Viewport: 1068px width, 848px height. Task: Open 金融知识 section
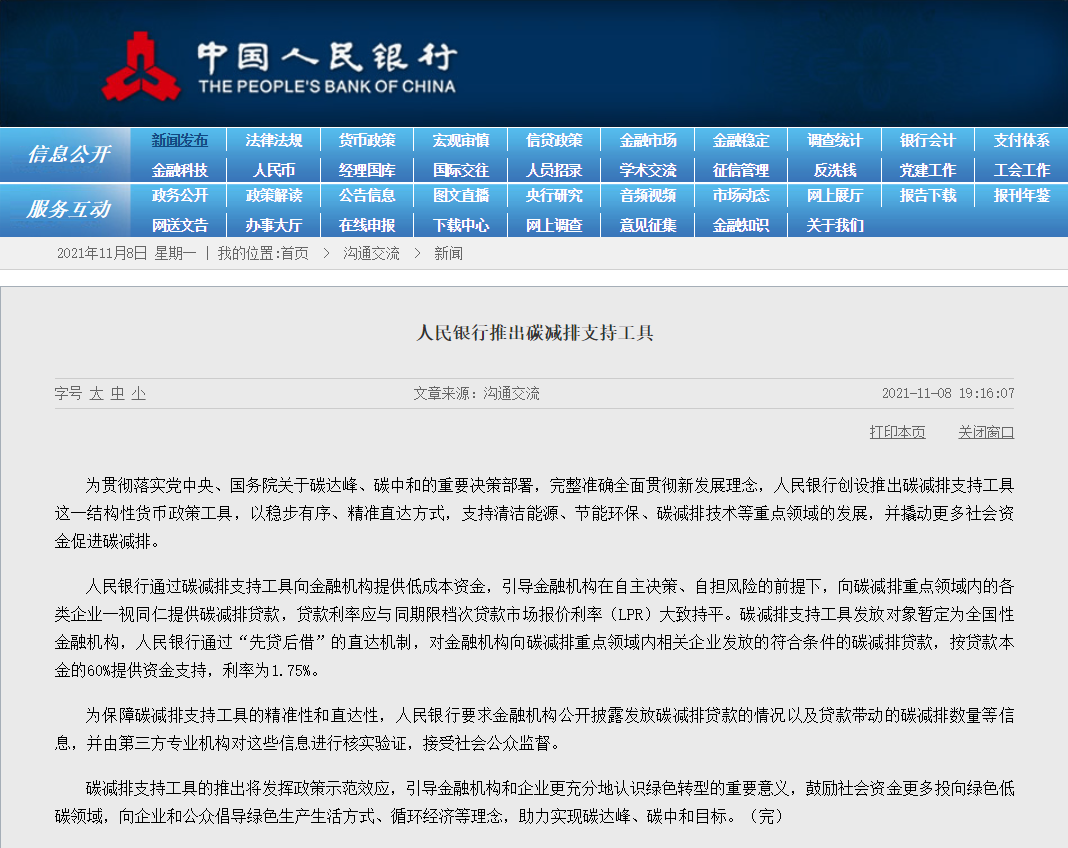click(741, 225)
